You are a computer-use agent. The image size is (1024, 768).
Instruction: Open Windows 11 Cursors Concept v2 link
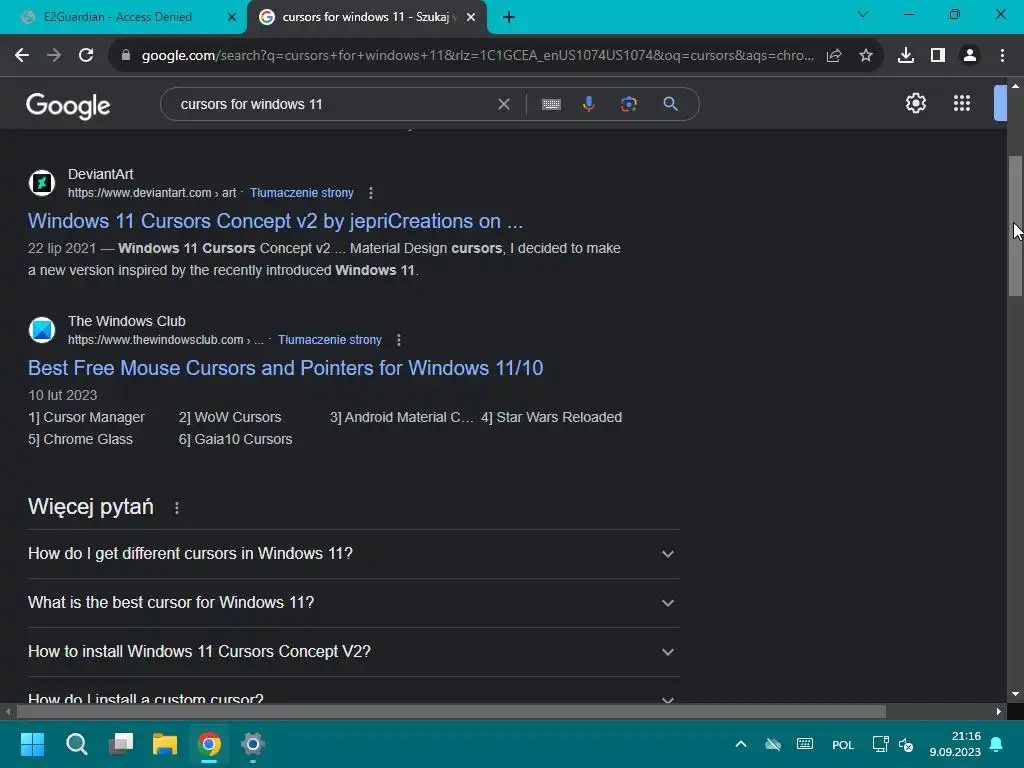tap(276, 221)
